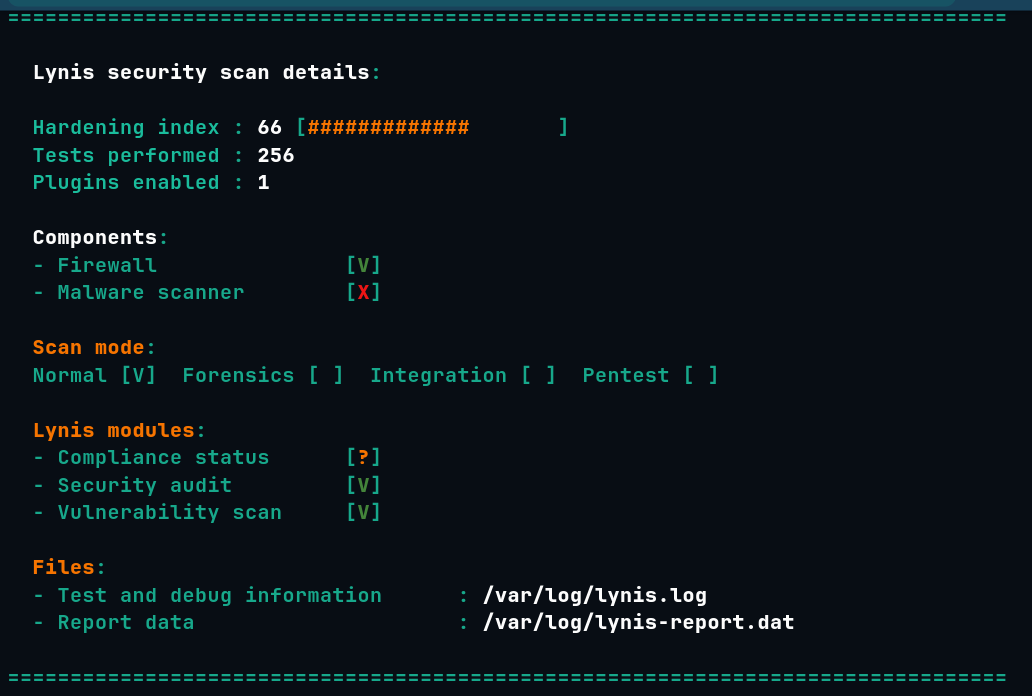Click the Vulnerability scan [V] marker

(x=363, y=512)
